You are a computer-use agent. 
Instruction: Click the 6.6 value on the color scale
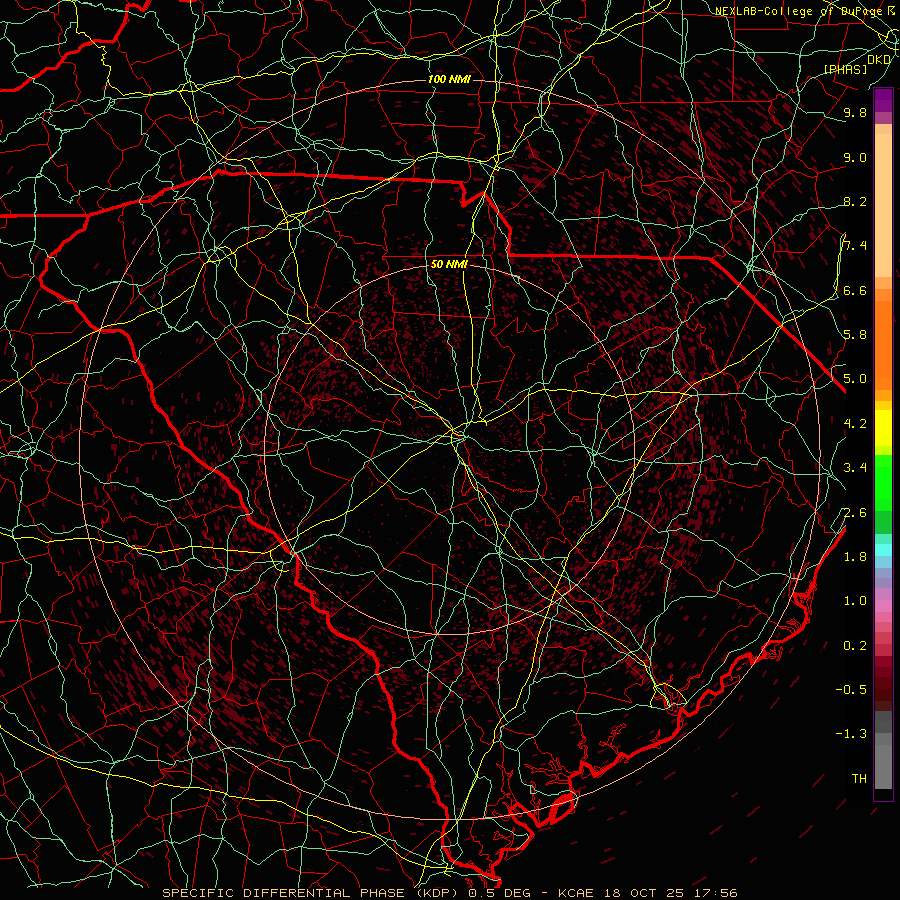click(x=855, y=290)
